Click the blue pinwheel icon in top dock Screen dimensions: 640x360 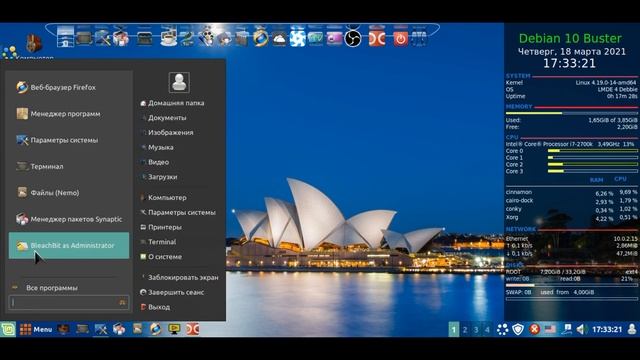click(298, 38)
